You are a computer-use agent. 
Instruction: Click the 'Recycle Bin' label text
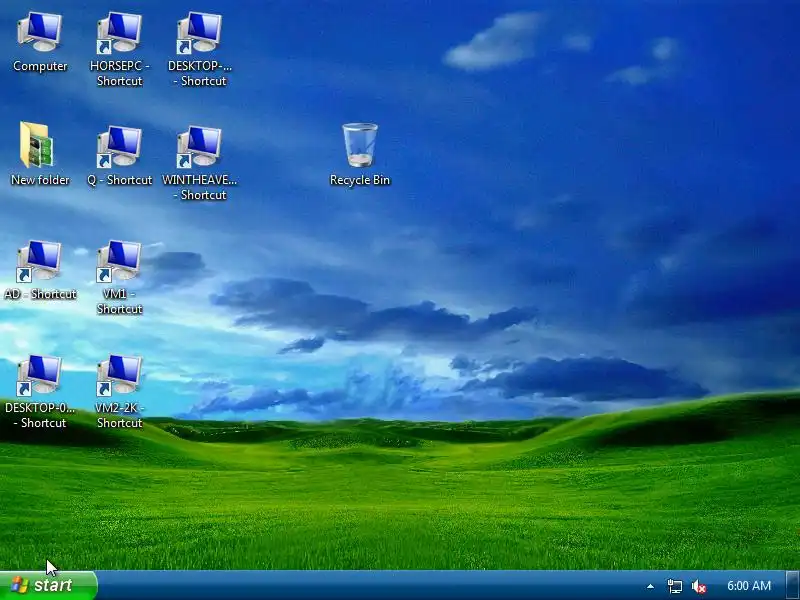[x=360, y=180]
